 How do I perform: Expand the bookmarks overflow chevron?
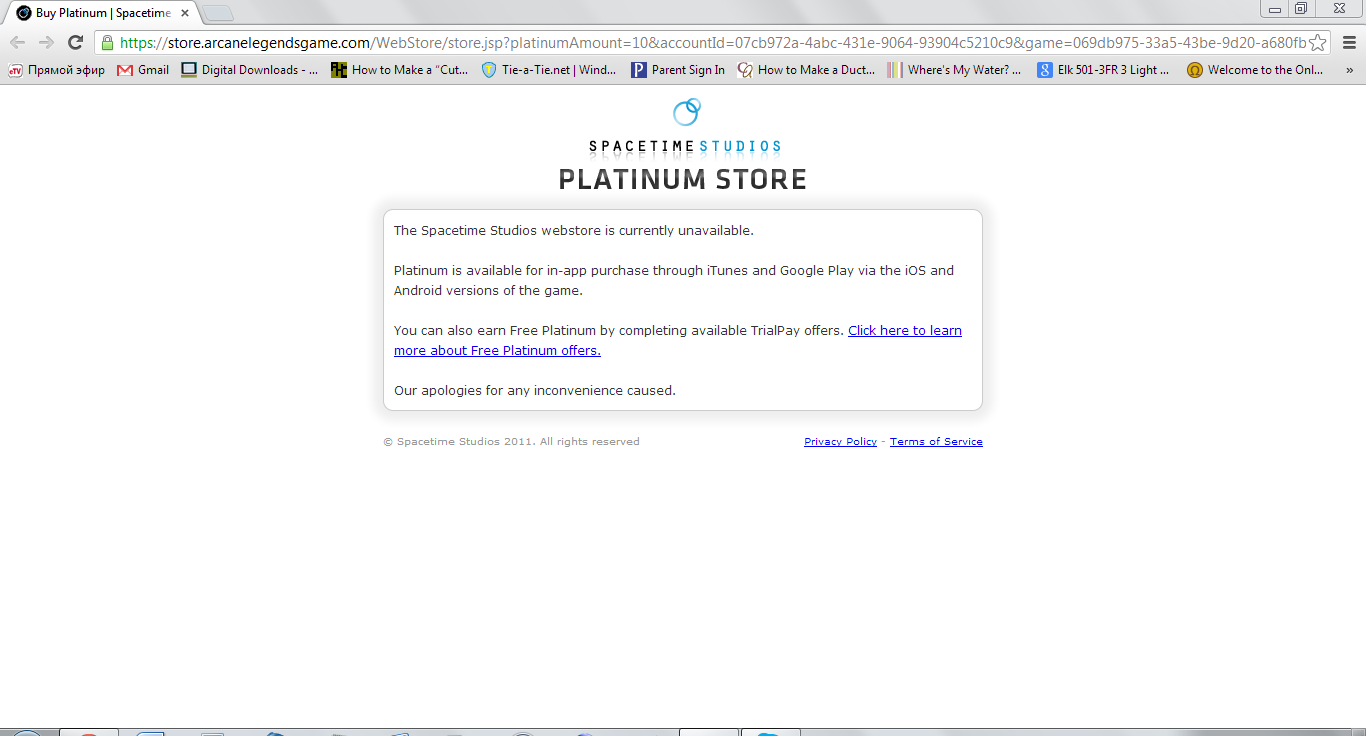(x=1349, y=70)
